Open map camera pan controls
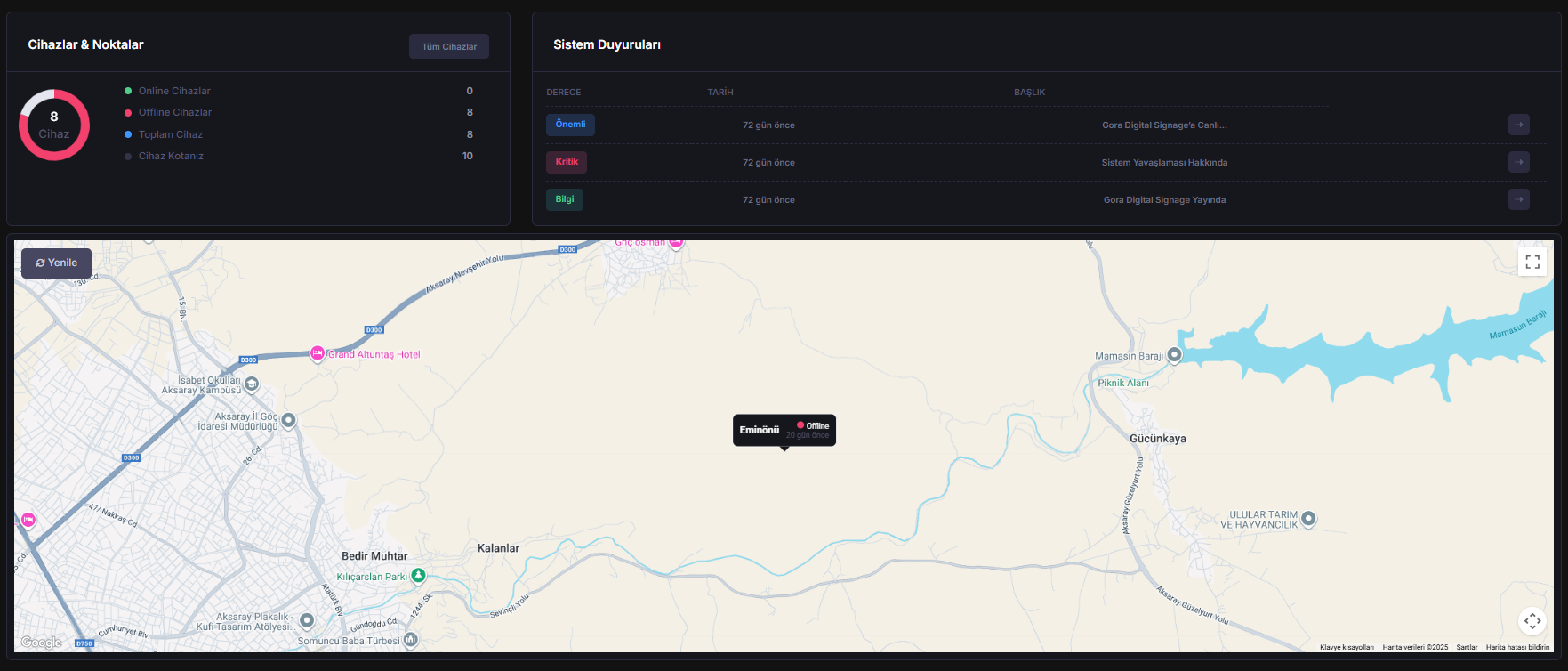 coord(1532,620)
